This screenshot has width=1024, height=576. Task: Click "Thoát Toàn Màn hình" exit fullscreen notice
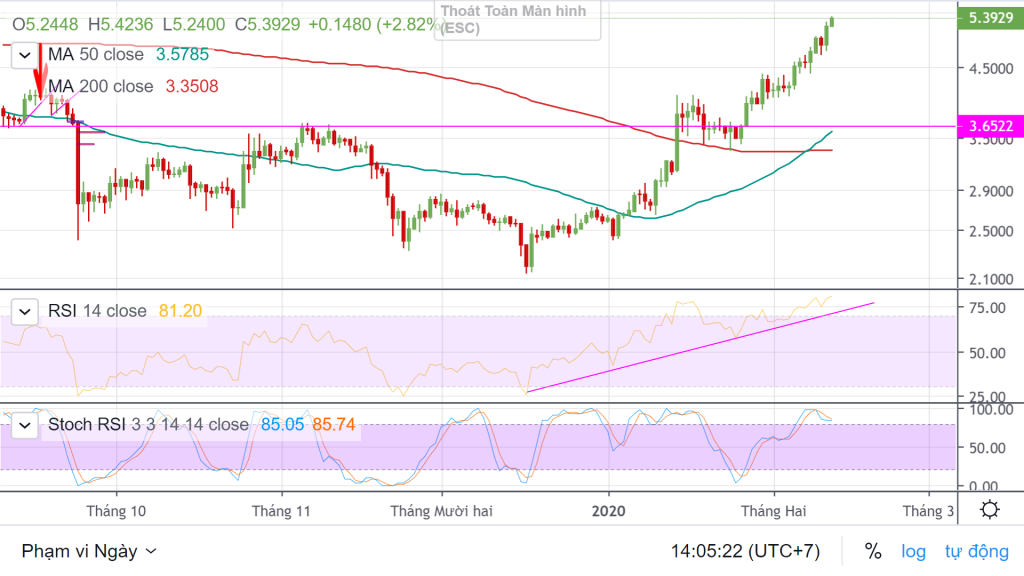(518, 19)
